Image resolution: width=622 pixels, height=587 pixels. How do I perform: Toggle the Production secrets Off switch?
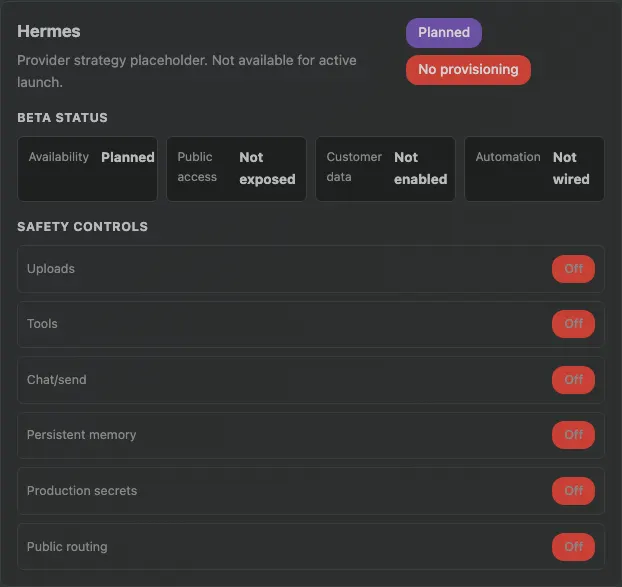573,491
